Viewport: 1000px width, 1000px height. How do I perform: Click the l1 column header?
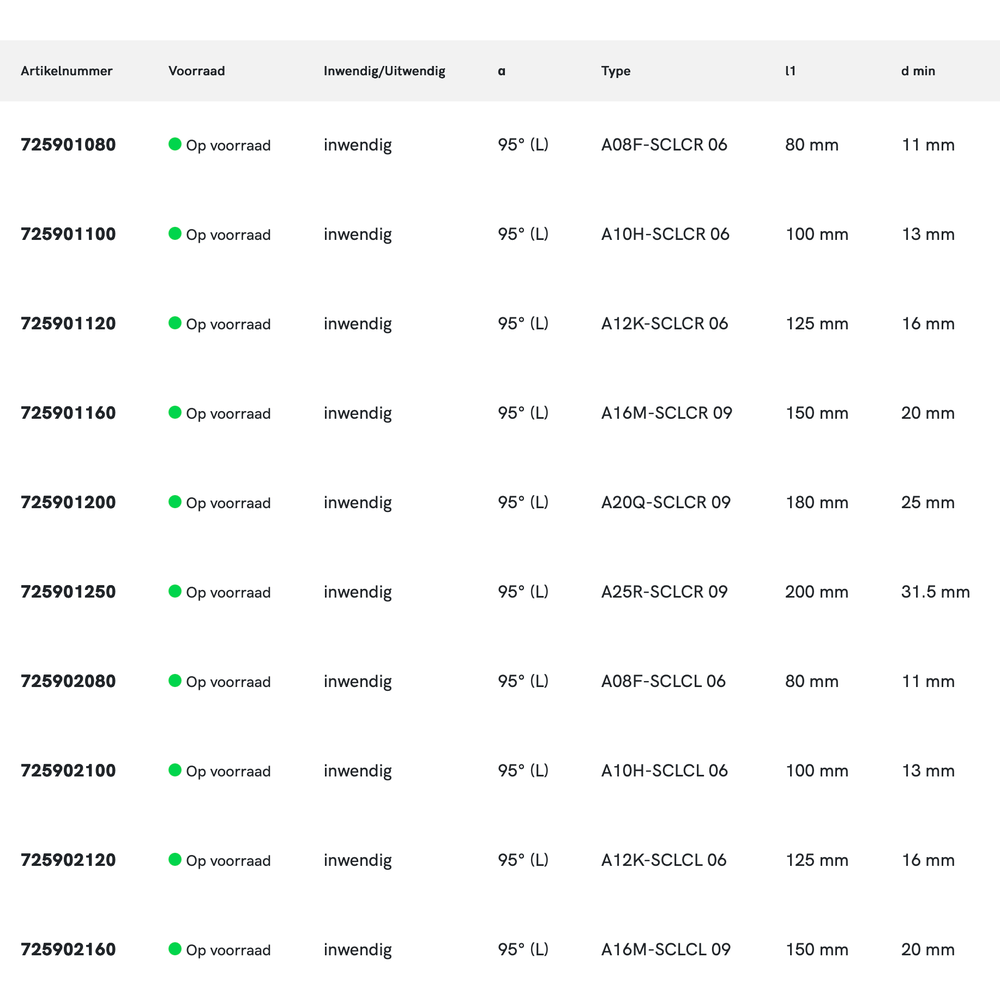click(790, 71)
